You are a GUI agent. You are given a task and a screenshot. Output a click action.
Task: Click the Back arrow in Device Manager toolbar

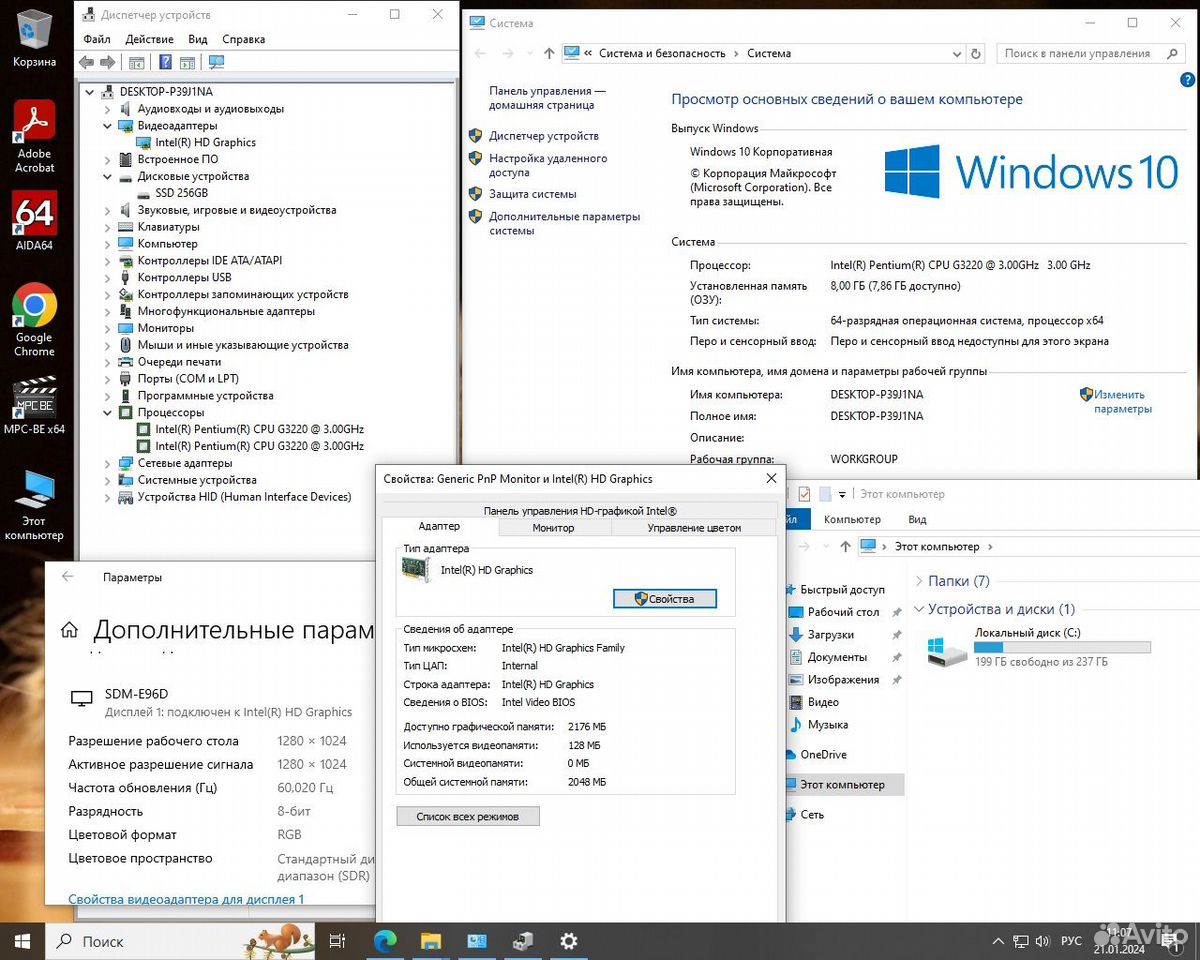(x=86, y=62)
